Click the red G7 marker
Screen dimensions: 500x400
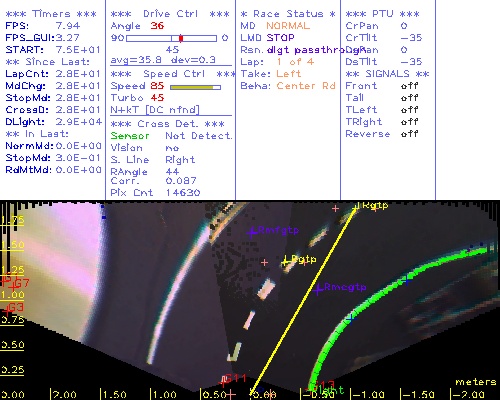pos(14,286)
